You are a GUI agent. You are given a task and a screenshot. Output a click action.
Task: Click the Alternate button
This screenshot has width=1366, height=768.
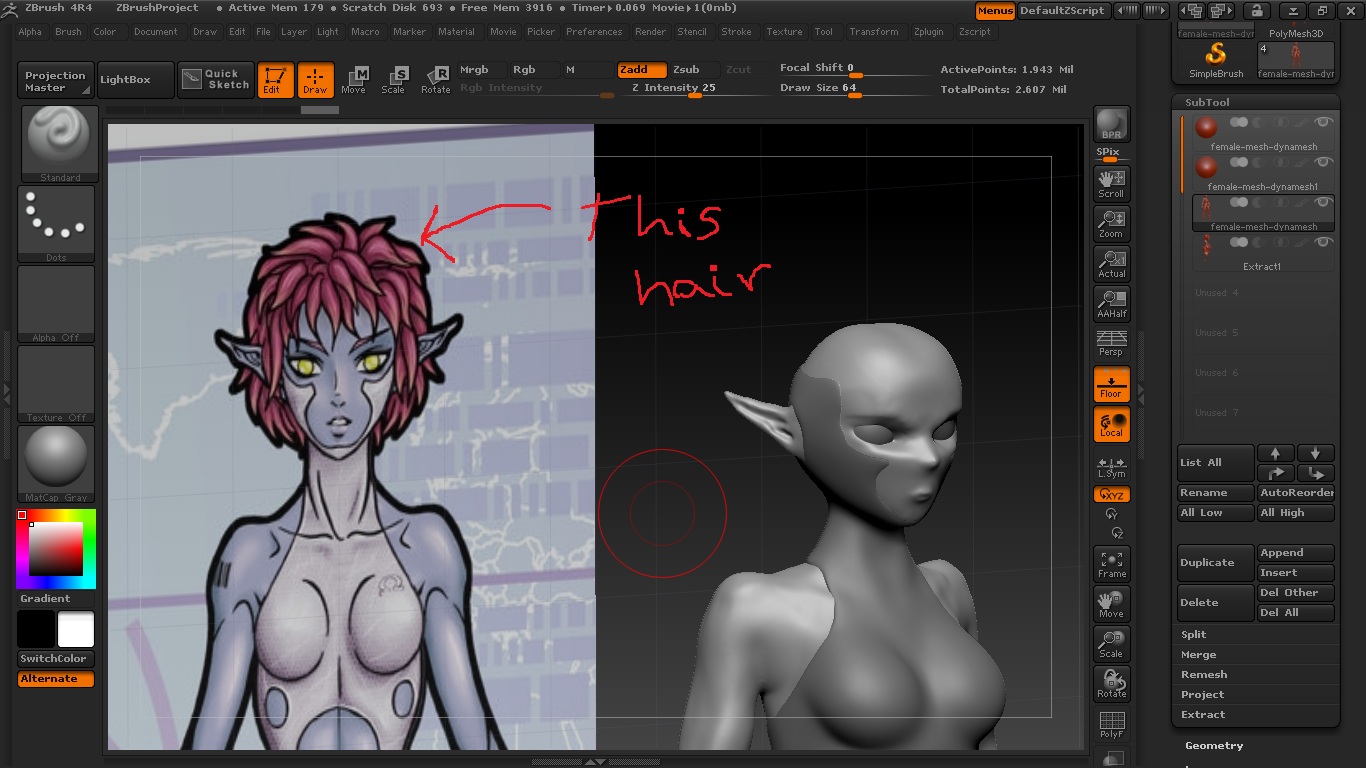click(56, 678)
